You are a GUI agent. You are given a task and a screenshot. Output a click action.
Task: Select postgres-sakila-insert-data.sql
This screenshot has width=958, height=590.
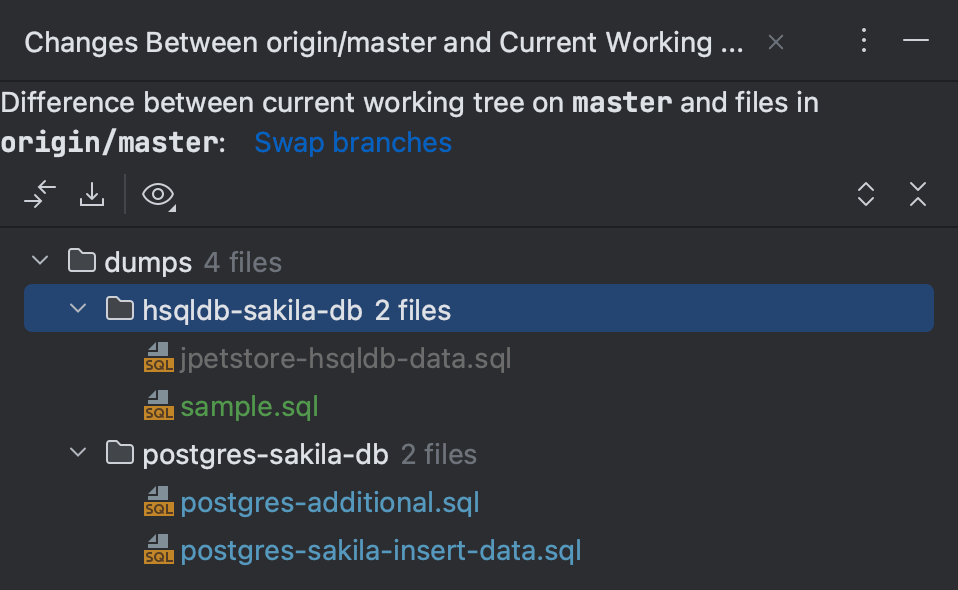tap(380, 550)
